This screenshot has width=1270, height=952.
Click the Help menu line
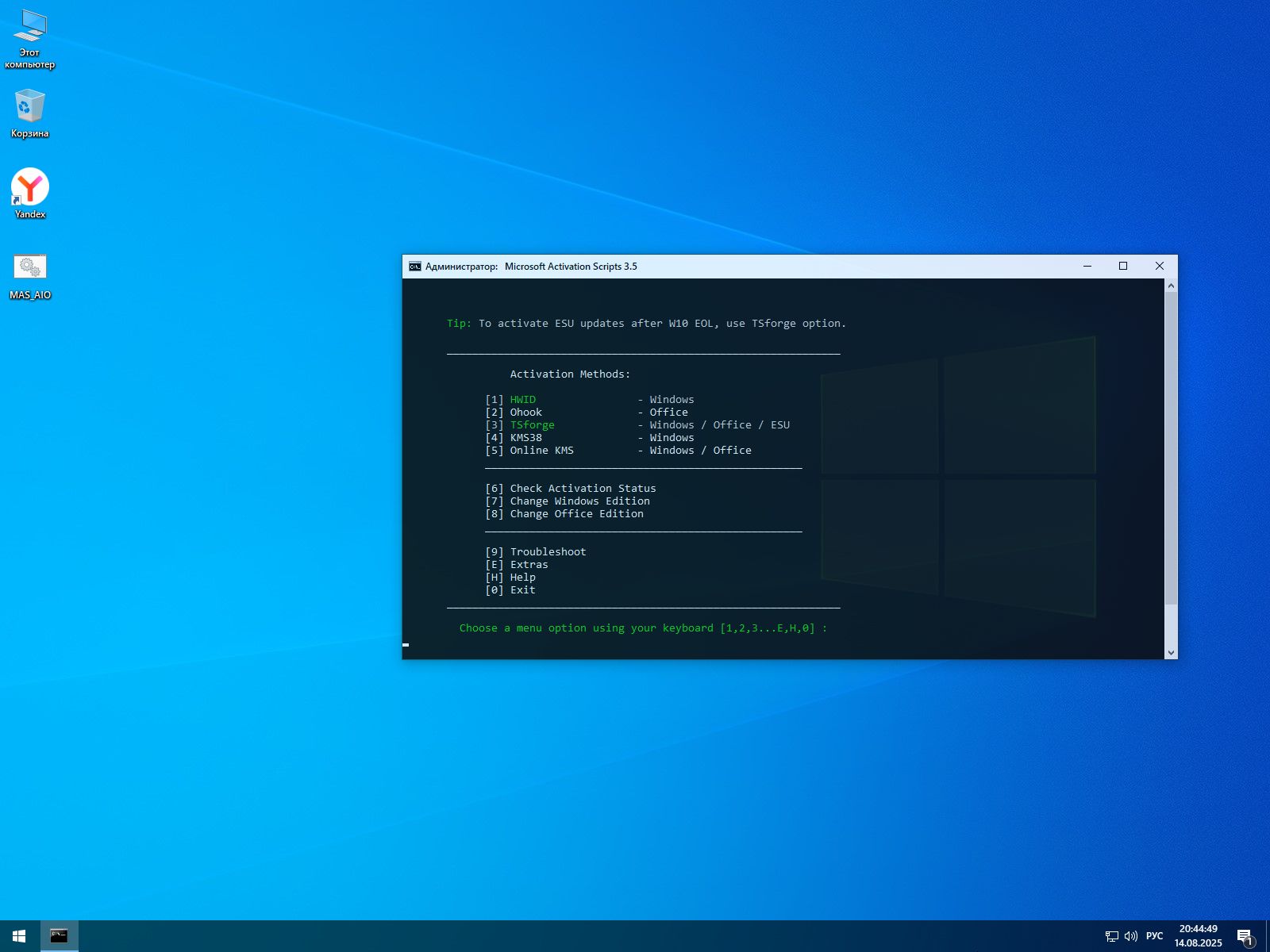(510, 578)
